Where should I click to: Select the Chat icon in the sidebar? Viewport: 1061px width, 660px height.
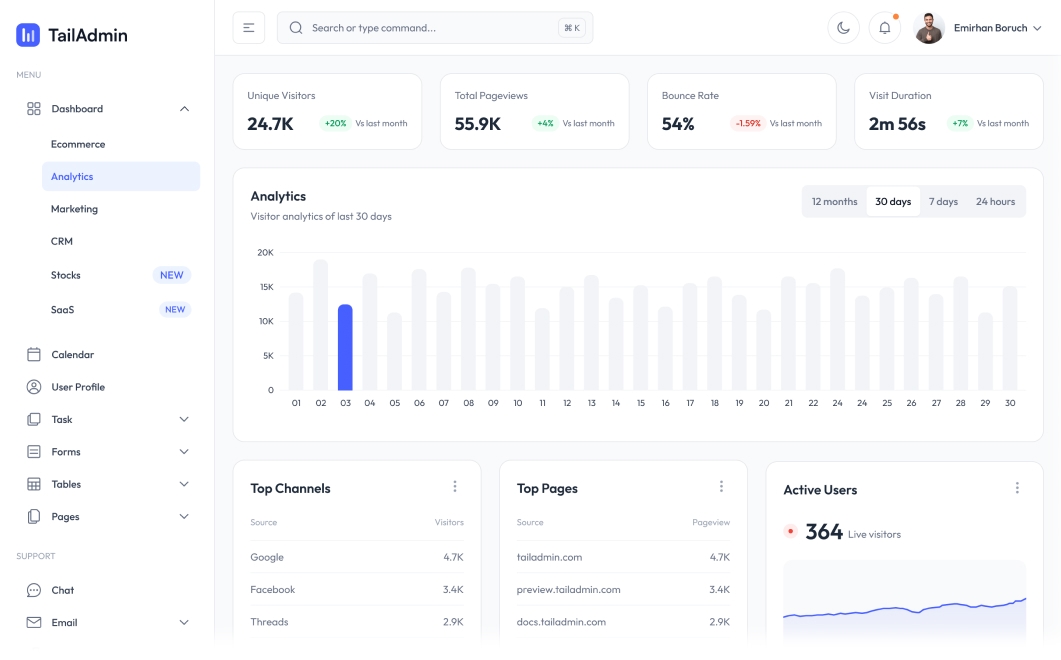pyautogui.click(x=36, y=590)
